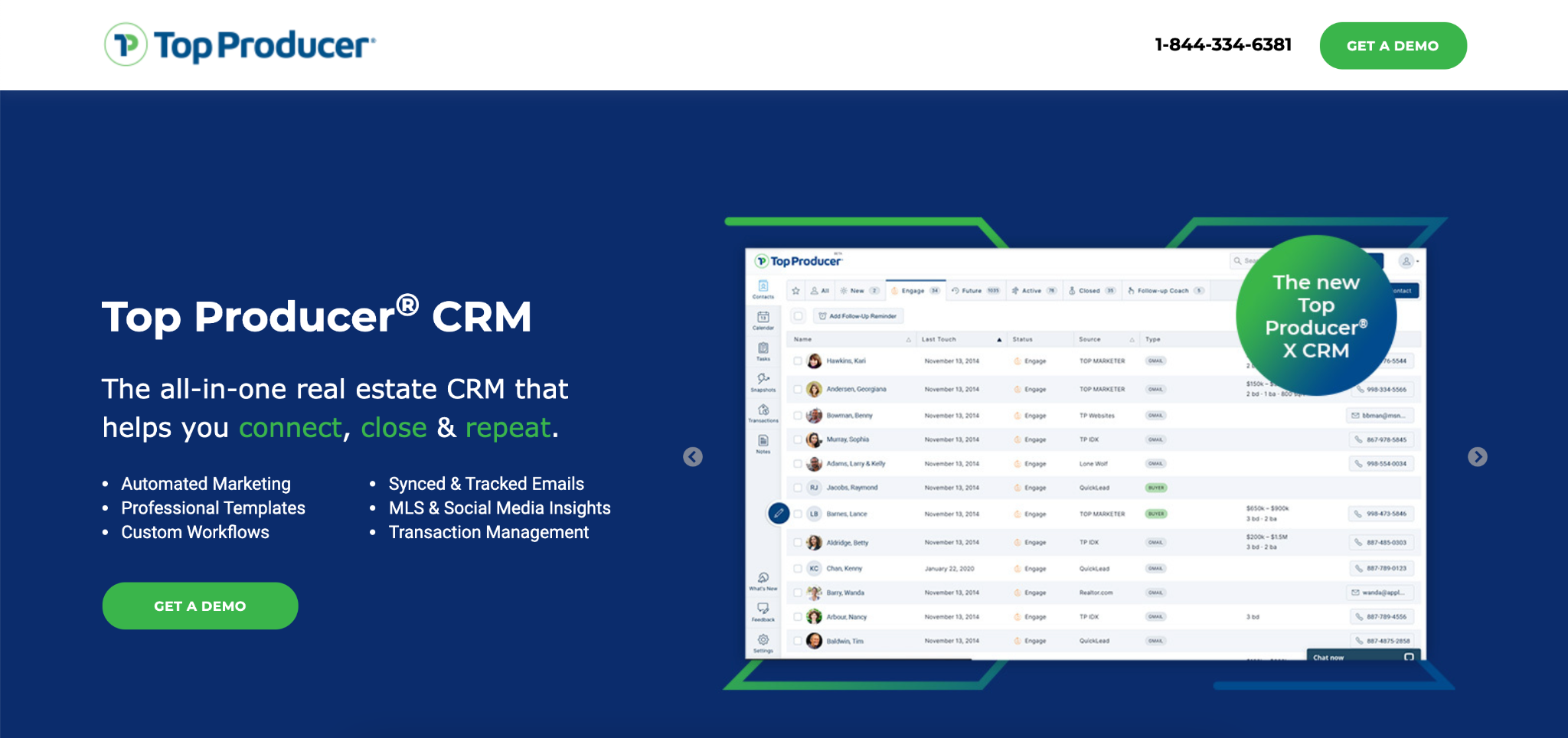Viewport: 1568px width, 738px height.
Task: Call phone number 867-978-5845
Action: click(1381, 440)
